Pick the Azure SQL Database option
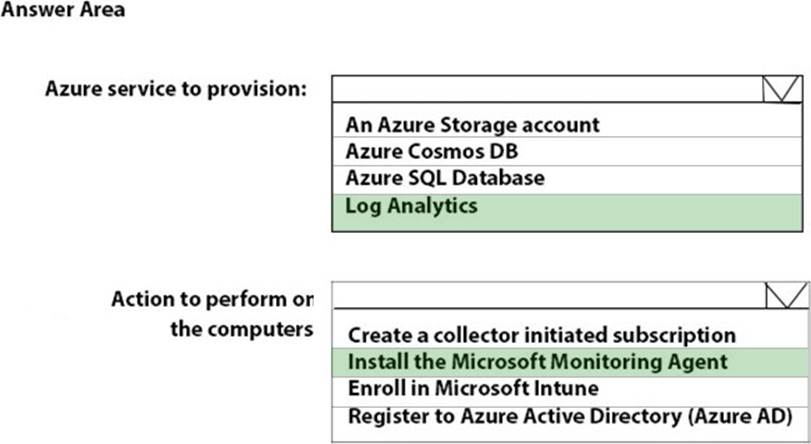Viewport: 811px width, 444px height. (445, 179)
